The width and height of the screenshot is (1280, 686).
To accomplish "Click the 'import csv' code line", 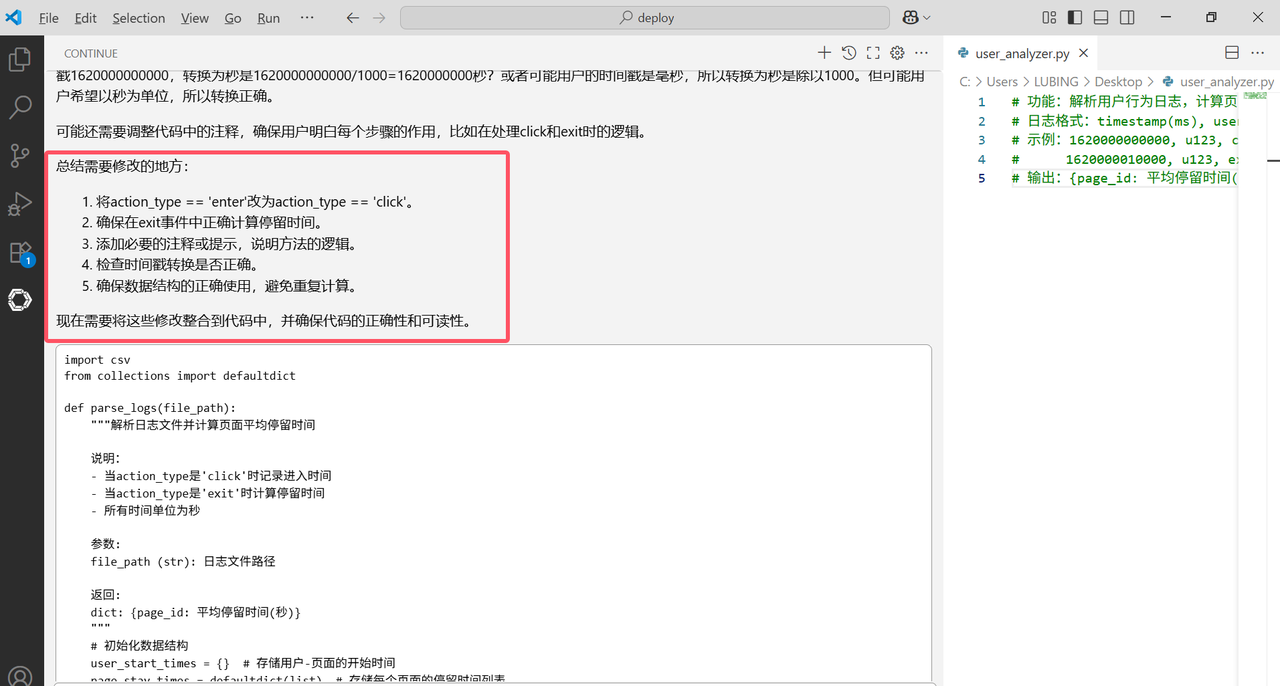I will (97, 359).
